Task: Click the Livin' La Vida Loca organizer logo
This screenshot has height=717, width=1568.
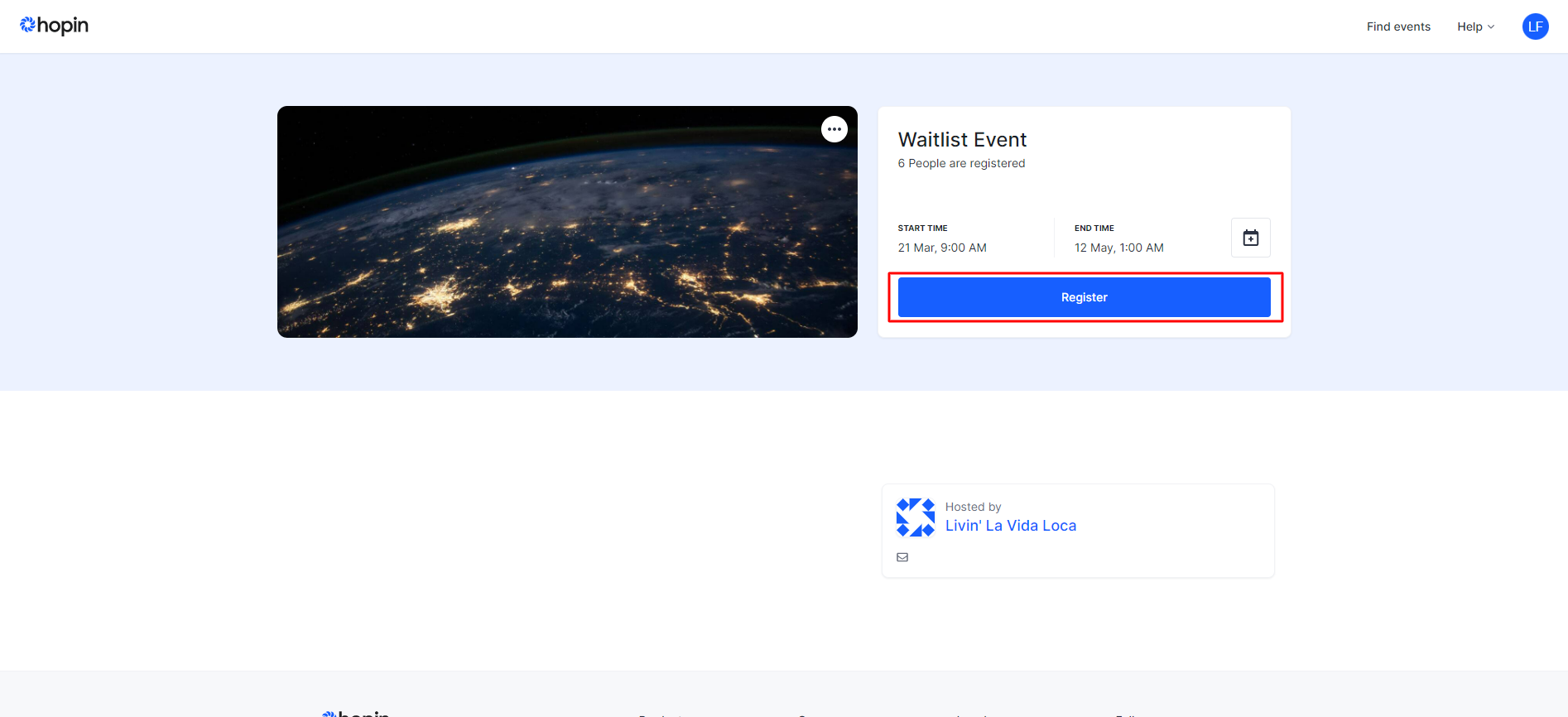Action: click(916, 517)
